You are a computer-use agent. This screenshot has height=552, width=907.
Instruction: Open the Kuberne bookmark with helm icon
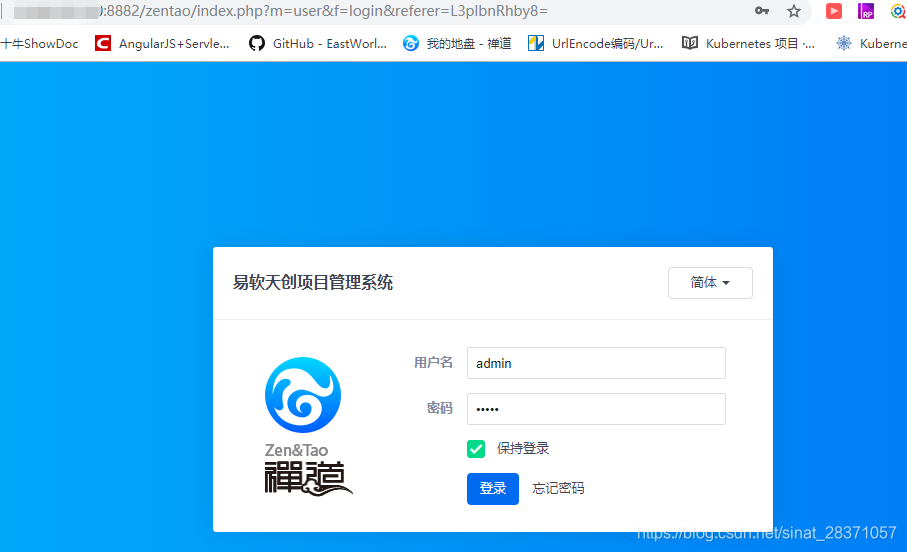[x=871, y=43]
